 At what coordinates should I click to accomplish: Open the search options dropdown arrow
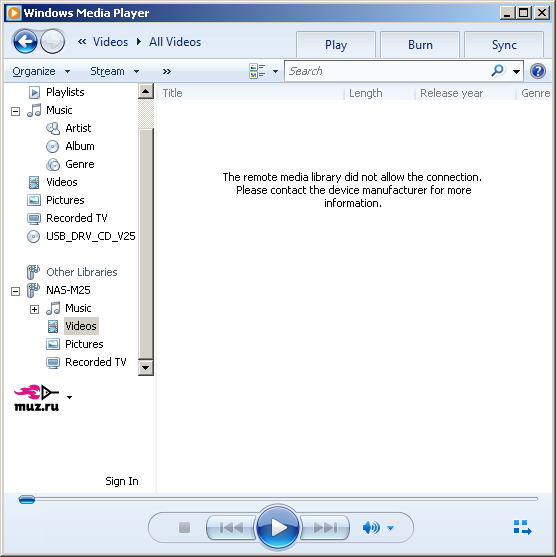[x=516, y=71]
